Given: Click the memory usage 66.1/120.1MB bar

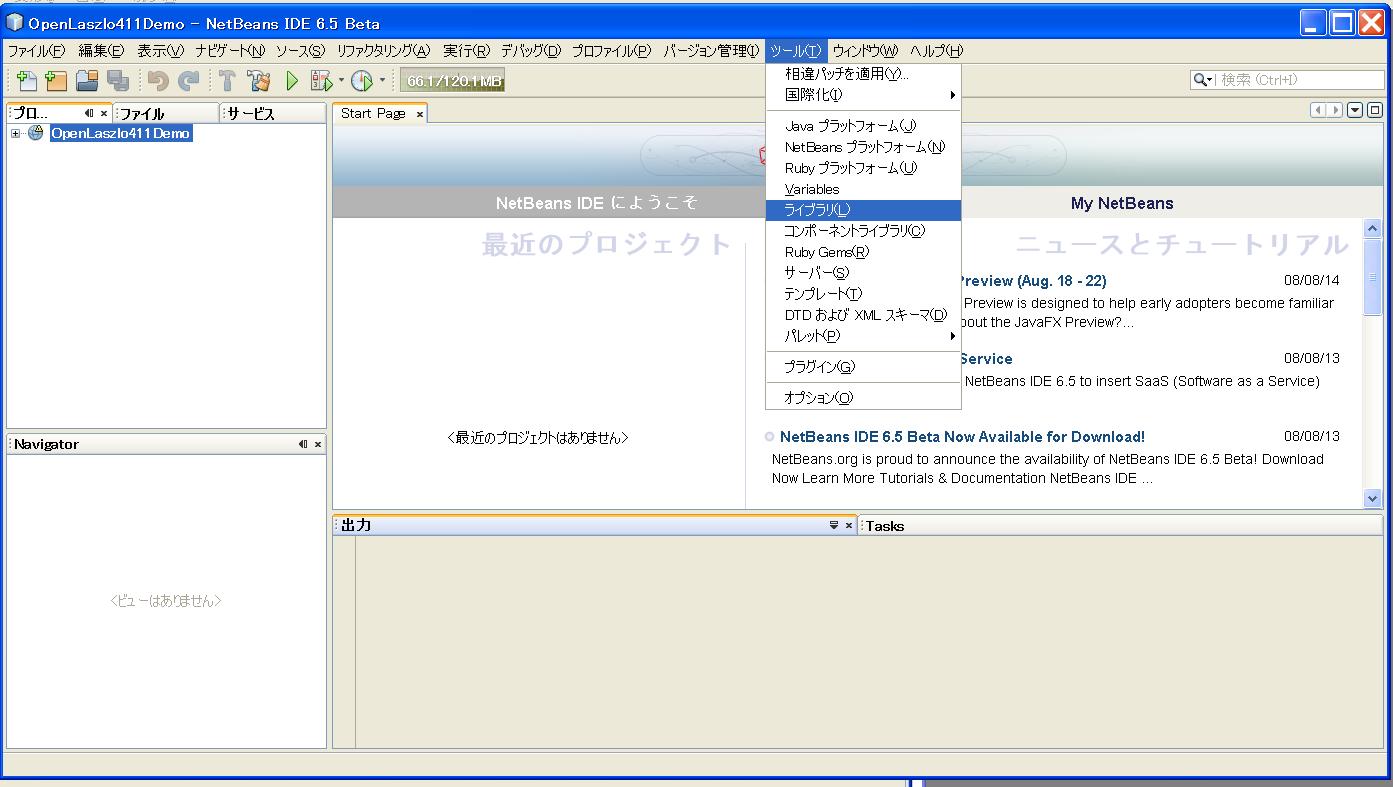Looking at the screenshot, I should pos(454,81).
